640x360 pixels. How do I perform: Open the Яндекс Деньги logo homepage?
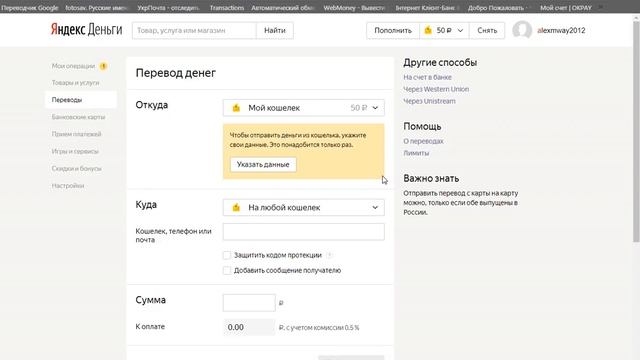[87, 30]
